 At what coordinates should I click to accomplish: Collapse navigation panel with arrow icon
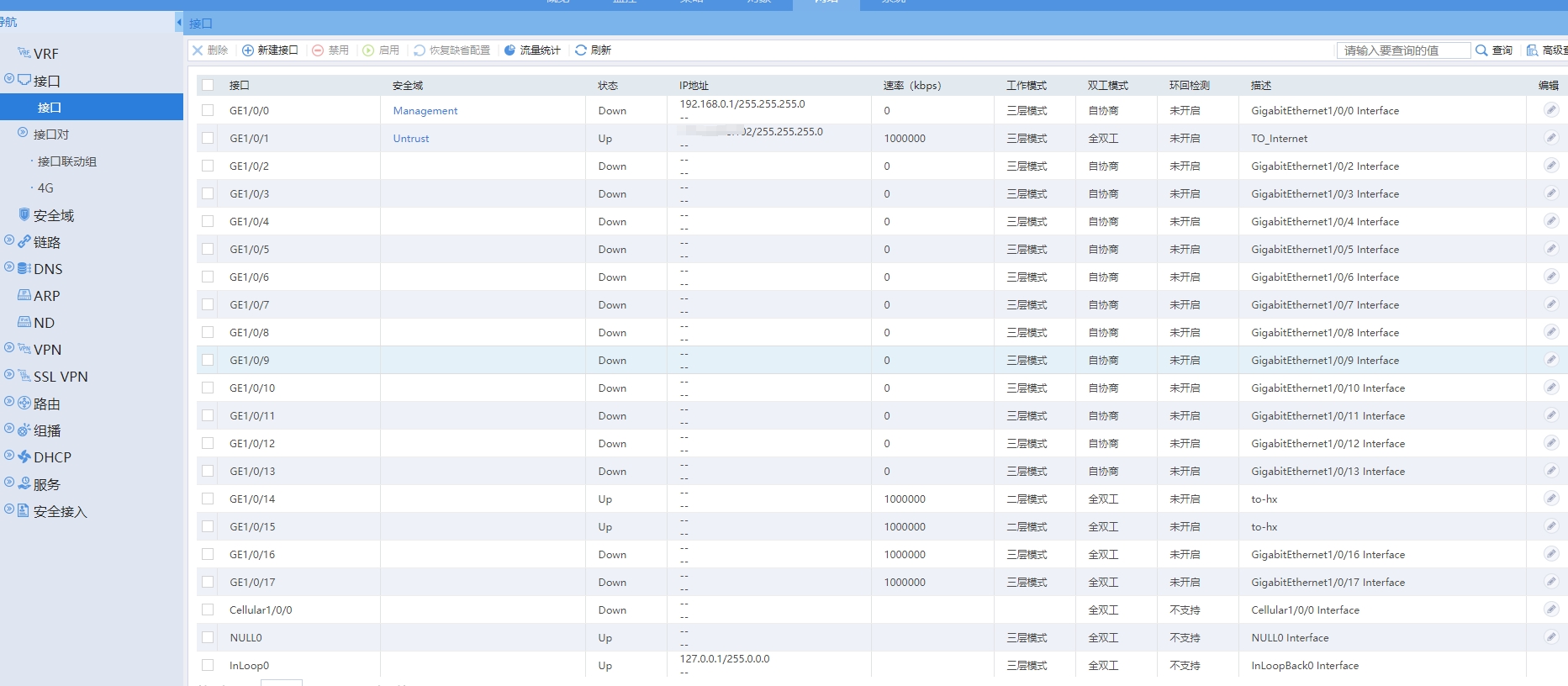pyautogui.click(x=179, y=22)
